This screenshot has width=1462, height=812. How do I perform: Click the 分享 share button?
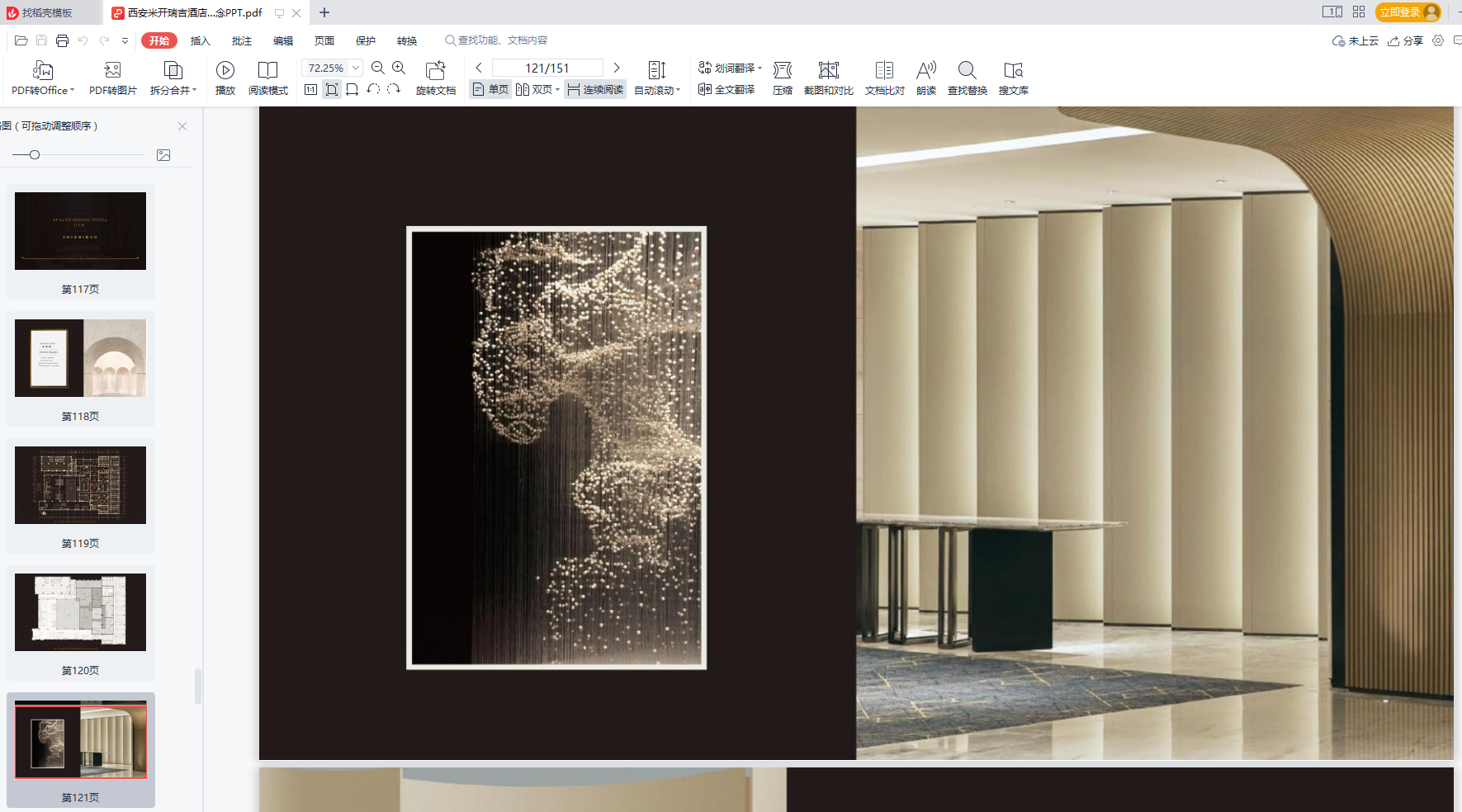(1405, 40)
